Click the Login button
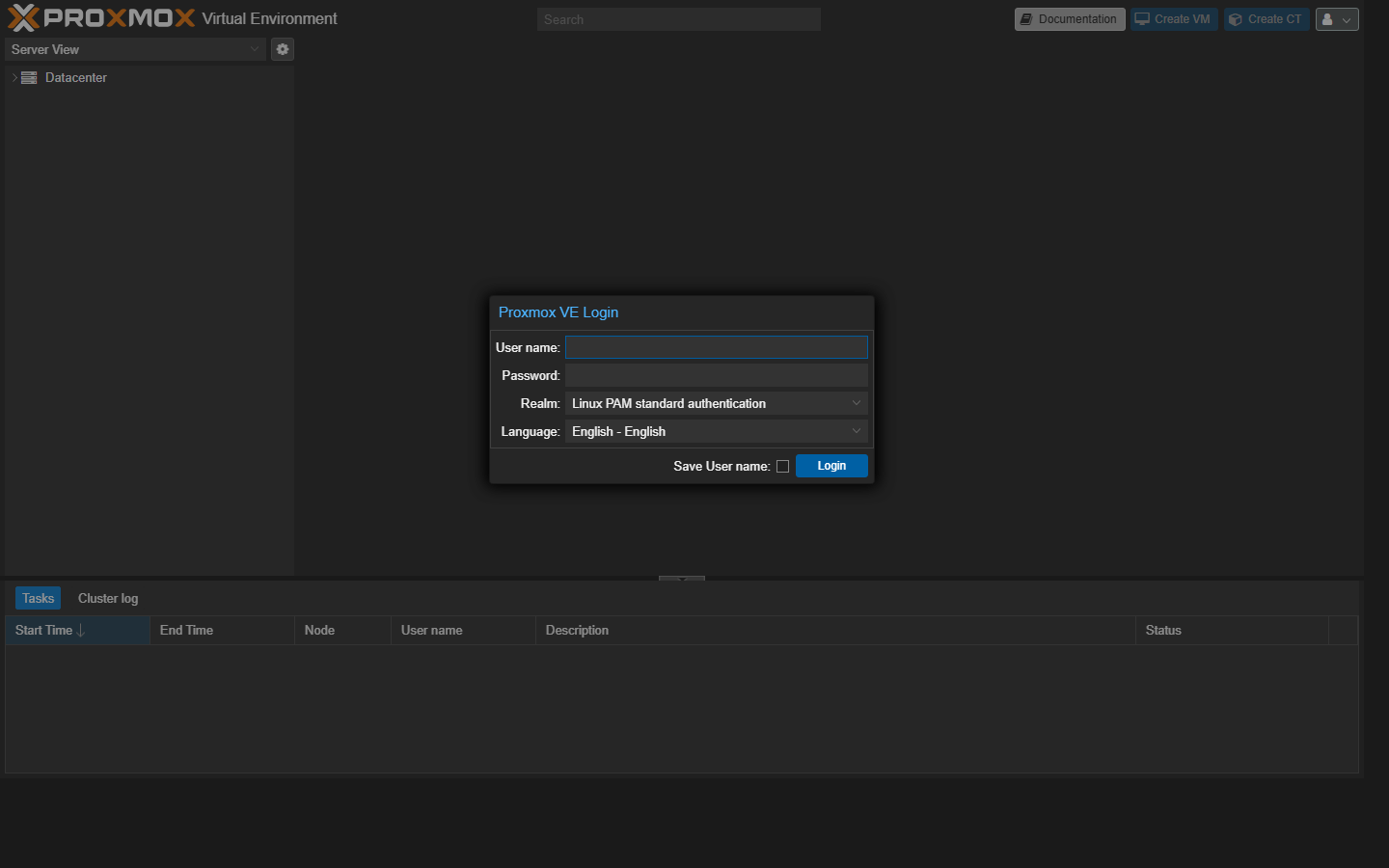The width and height of the screenshot is (1389, 868). (x=831, y=466)
